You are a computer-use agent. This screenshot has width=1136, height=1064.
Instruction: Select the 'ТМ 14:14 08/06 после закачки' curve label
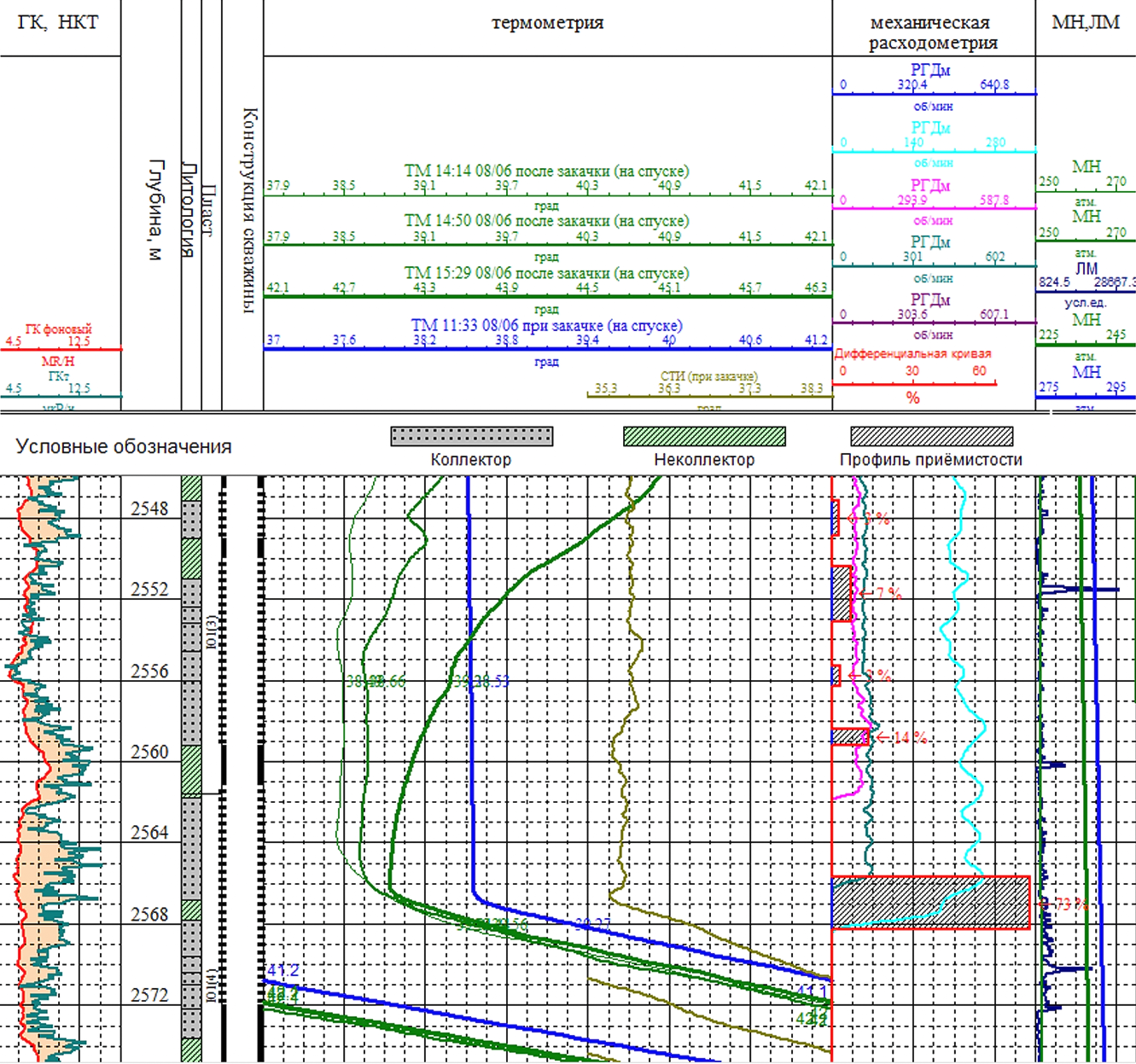coord(546,171)
